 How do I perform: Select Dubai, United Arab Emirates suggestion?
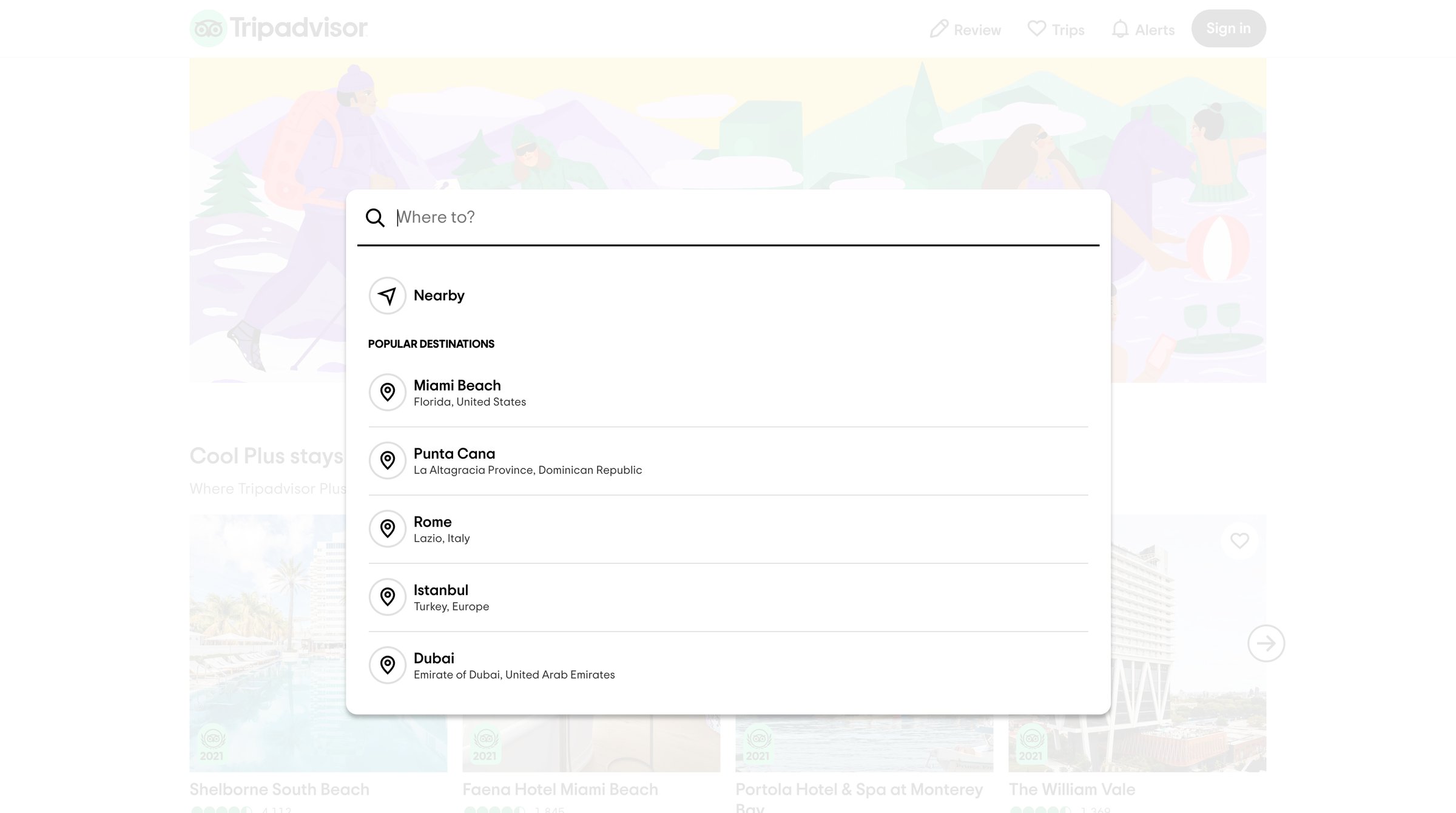728,666
